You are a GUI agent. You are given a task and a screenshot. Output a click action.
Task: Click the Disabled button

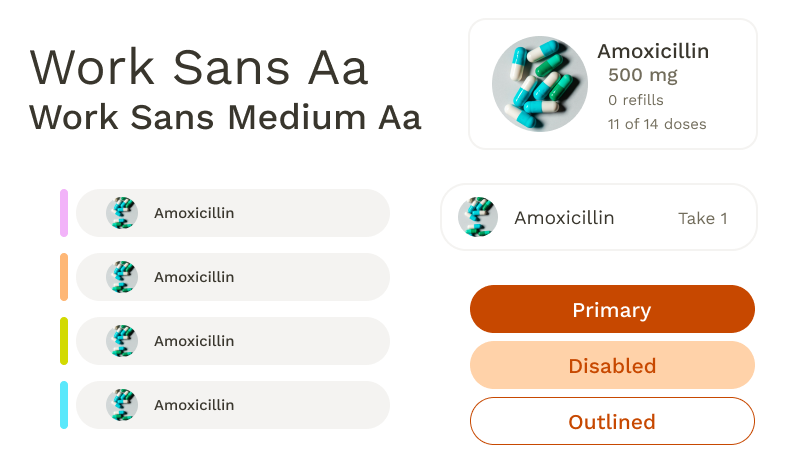click(x=612, y=365)
